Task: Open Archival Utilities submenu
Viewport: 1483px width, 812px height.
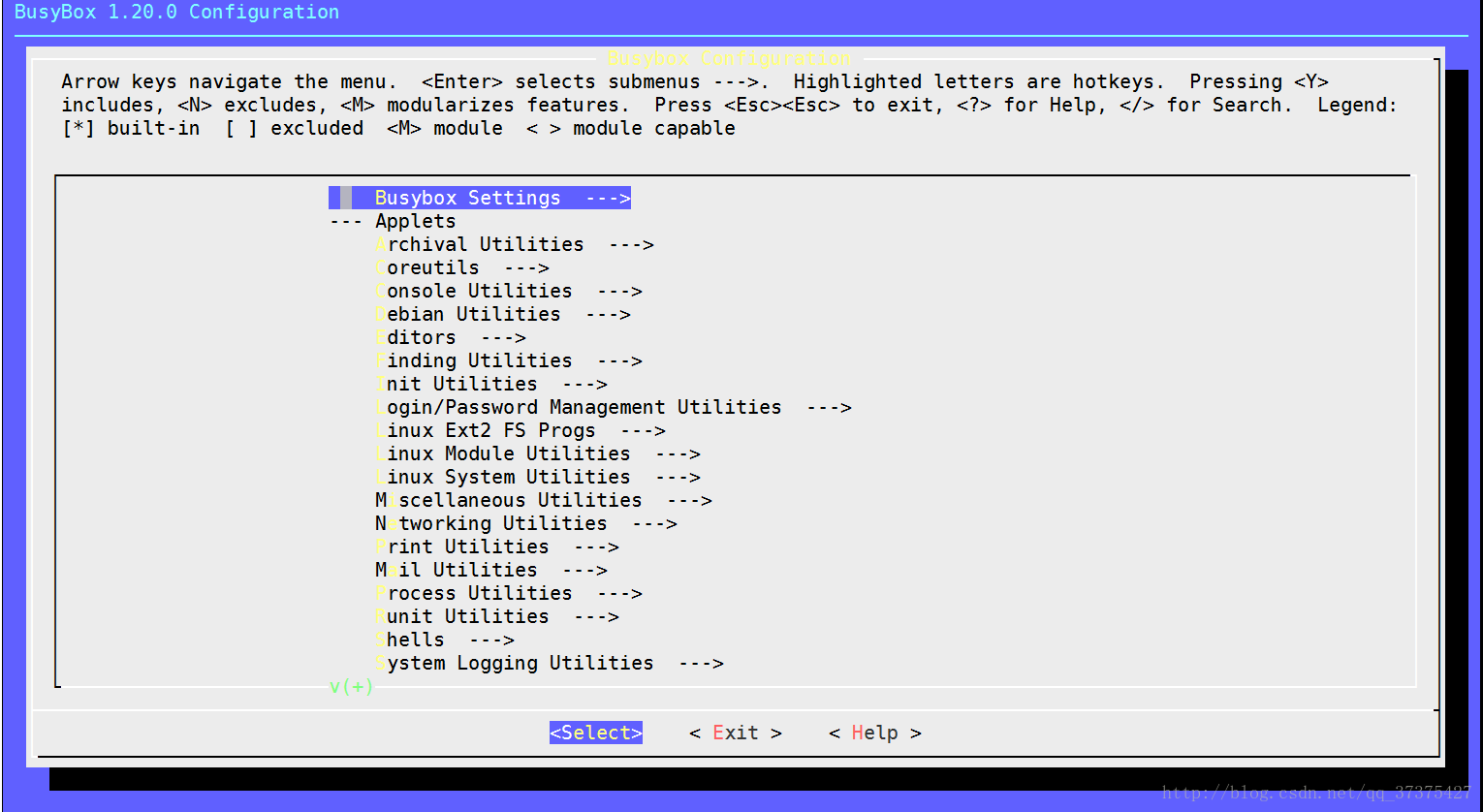Action: coord(515,244)
